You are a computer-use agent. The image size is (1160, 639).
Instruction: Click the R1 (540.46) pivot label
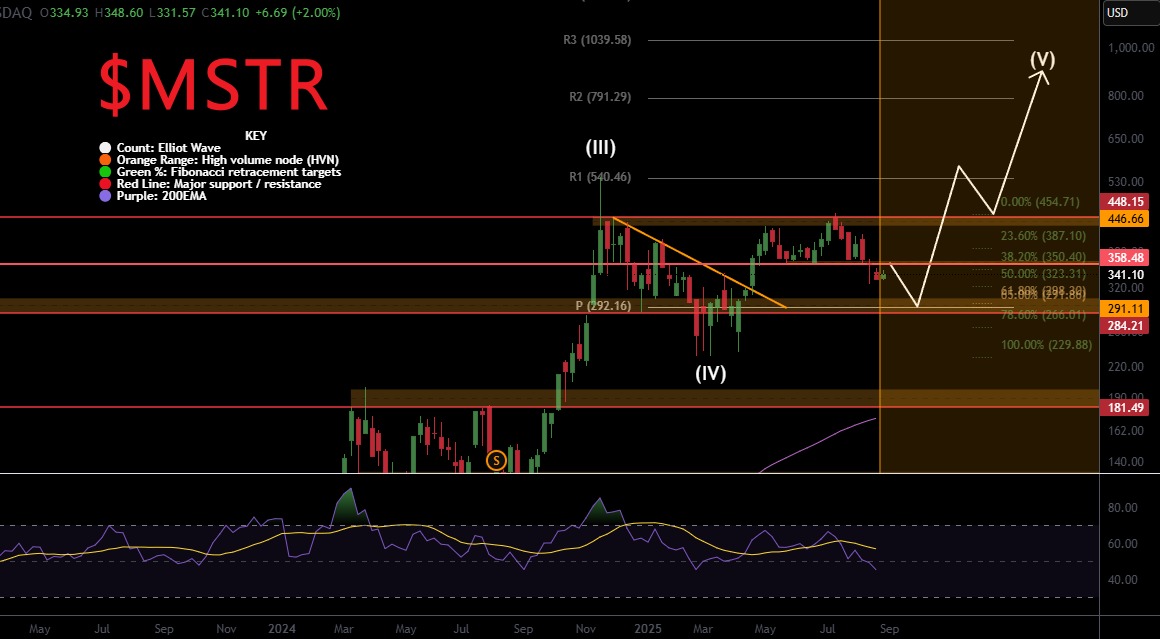597,177
